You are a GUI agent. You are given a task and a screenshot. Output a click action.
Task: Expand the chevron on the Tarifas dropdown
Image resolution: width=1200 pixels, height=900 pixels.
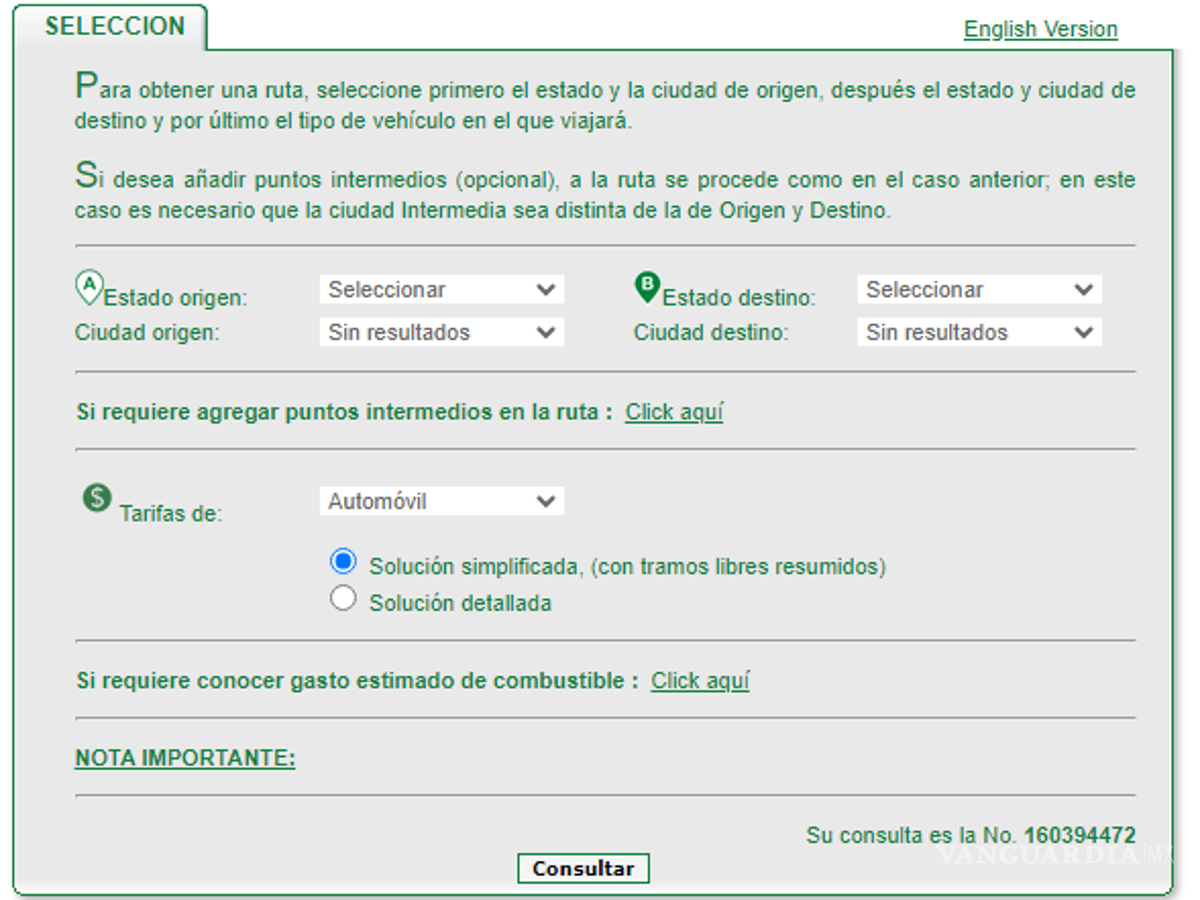tap(546, 501)
